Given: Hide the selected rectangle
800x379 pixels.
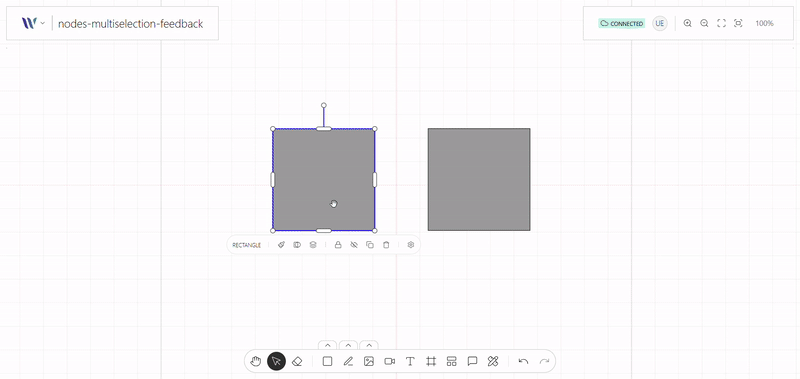Looking at the screenshot, I should pos(354,245).
